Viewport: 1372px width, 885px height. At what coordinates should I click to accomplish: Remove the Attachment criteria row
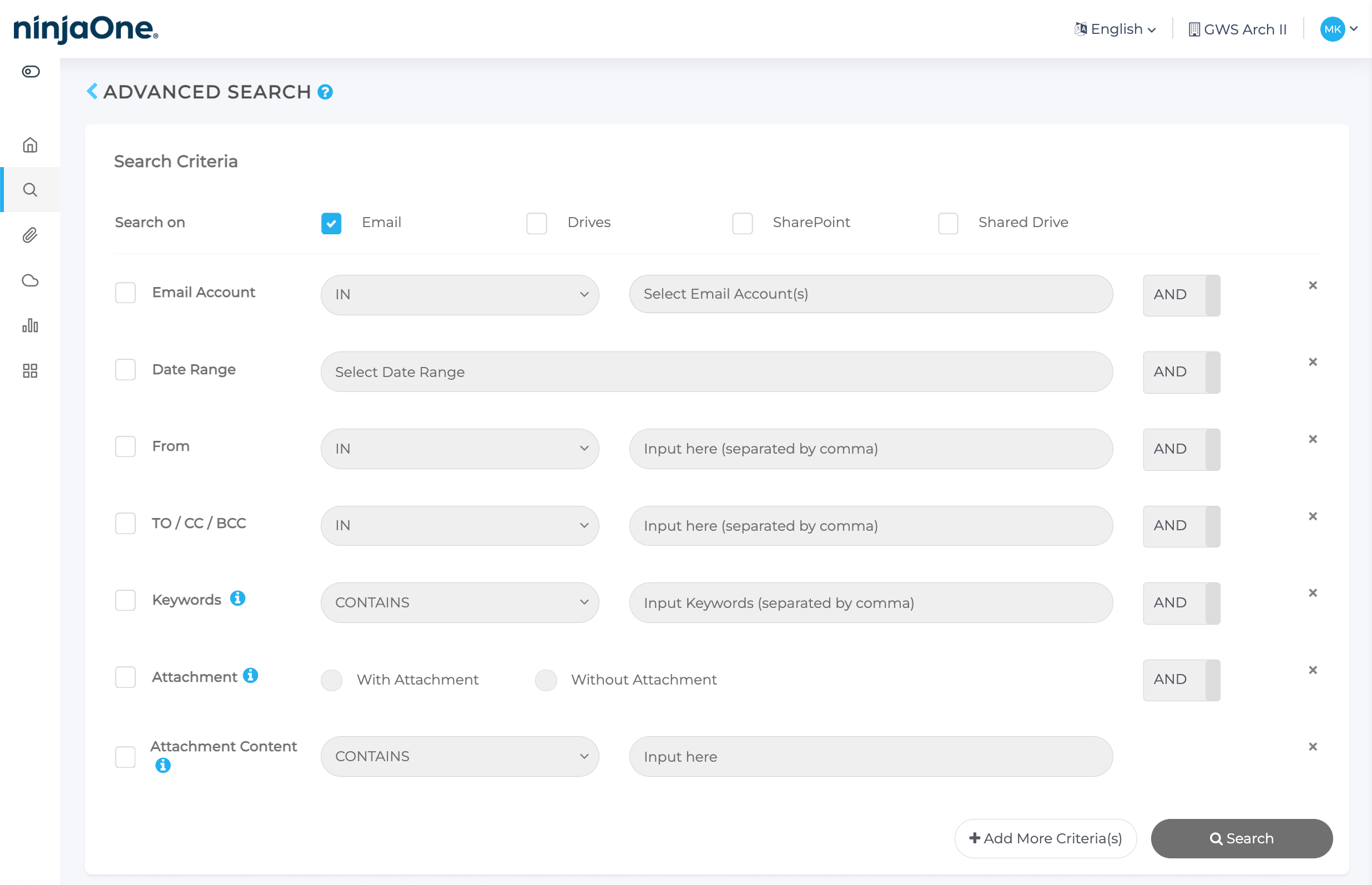1313,670
